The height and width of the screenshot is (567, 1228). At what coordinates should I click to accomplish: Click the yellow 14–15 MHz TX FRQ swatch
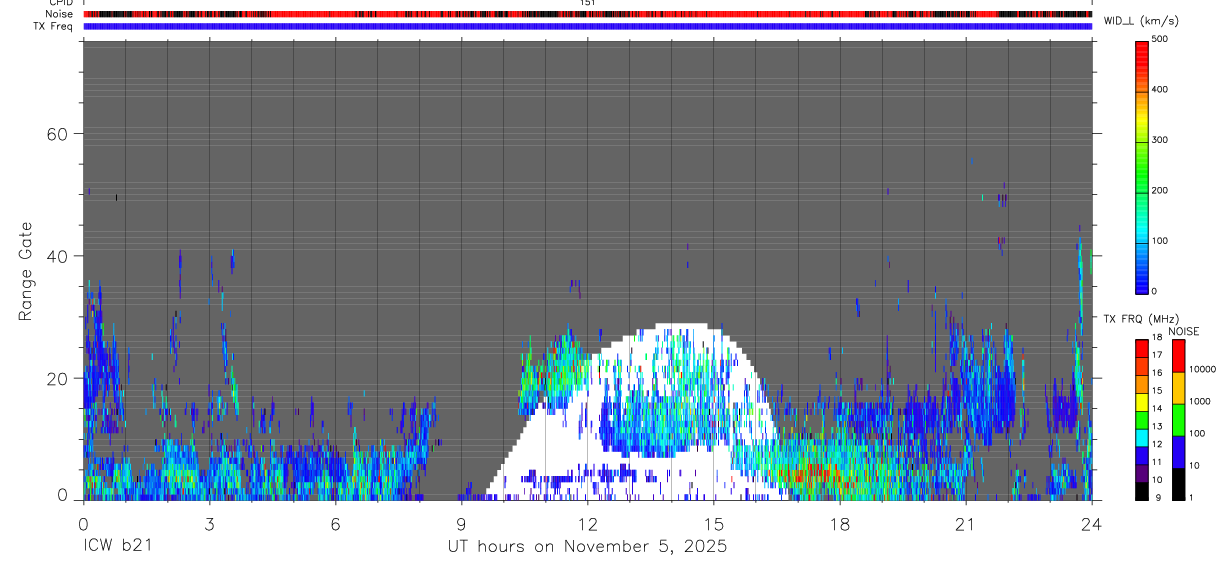pyautogui.click(x=1141, y=403)
